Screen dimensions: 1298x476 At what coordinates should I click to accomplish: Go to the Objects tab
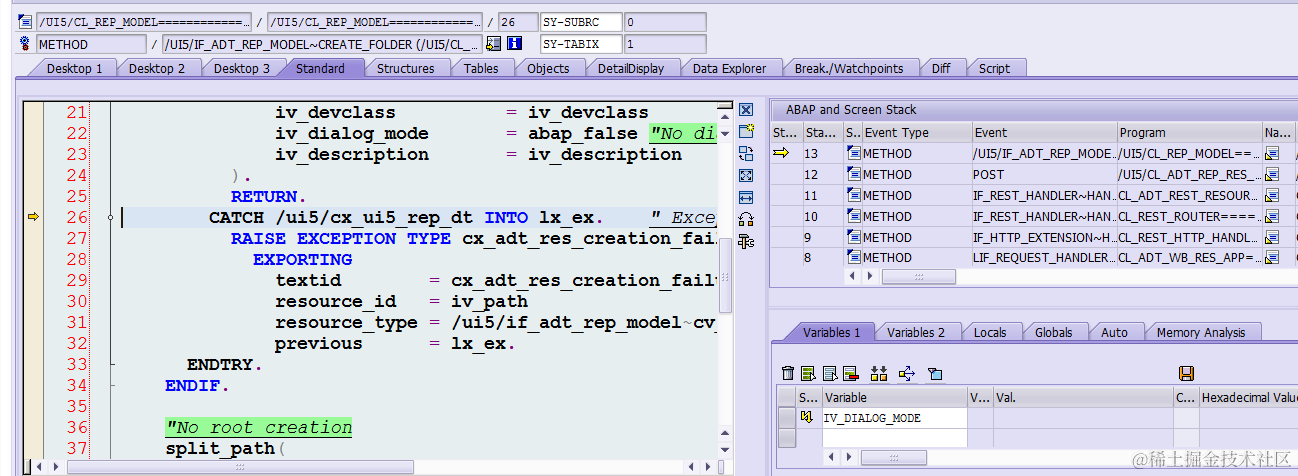(548, 68)
